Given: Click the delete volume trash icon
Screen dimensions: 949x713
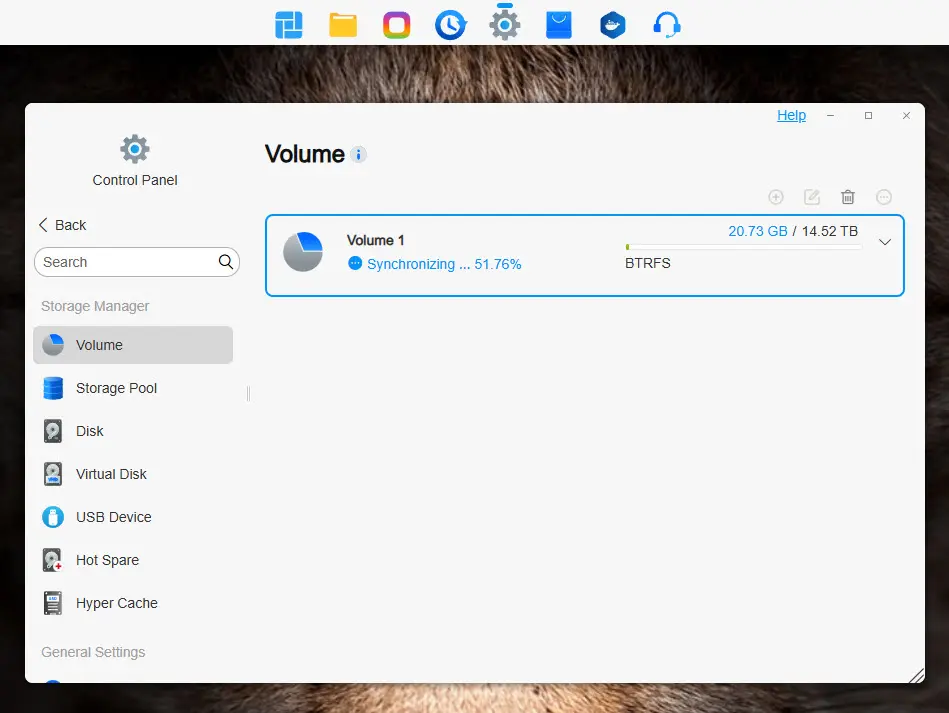Looking at the screenshot, I should (848, 197).
